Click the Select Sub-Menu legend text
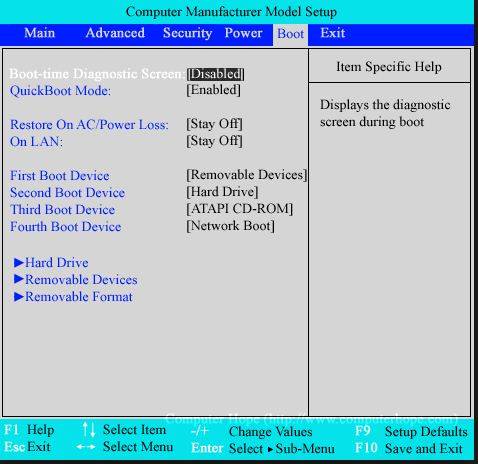Screen dimensions: 478x464 point(282,449)
